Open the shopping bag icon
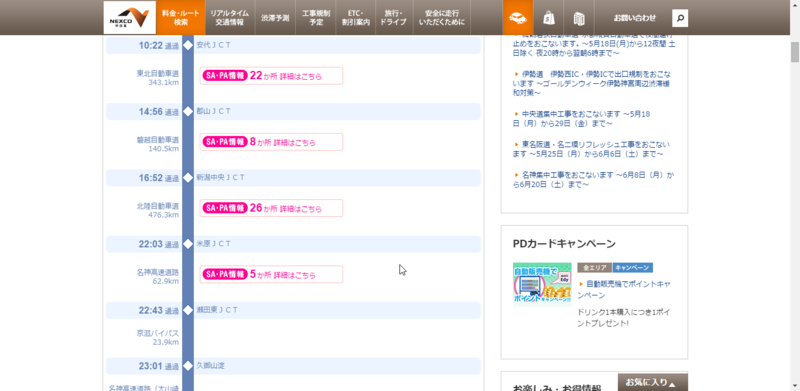This screenshot has width=800, height=391. pos(548,18)
